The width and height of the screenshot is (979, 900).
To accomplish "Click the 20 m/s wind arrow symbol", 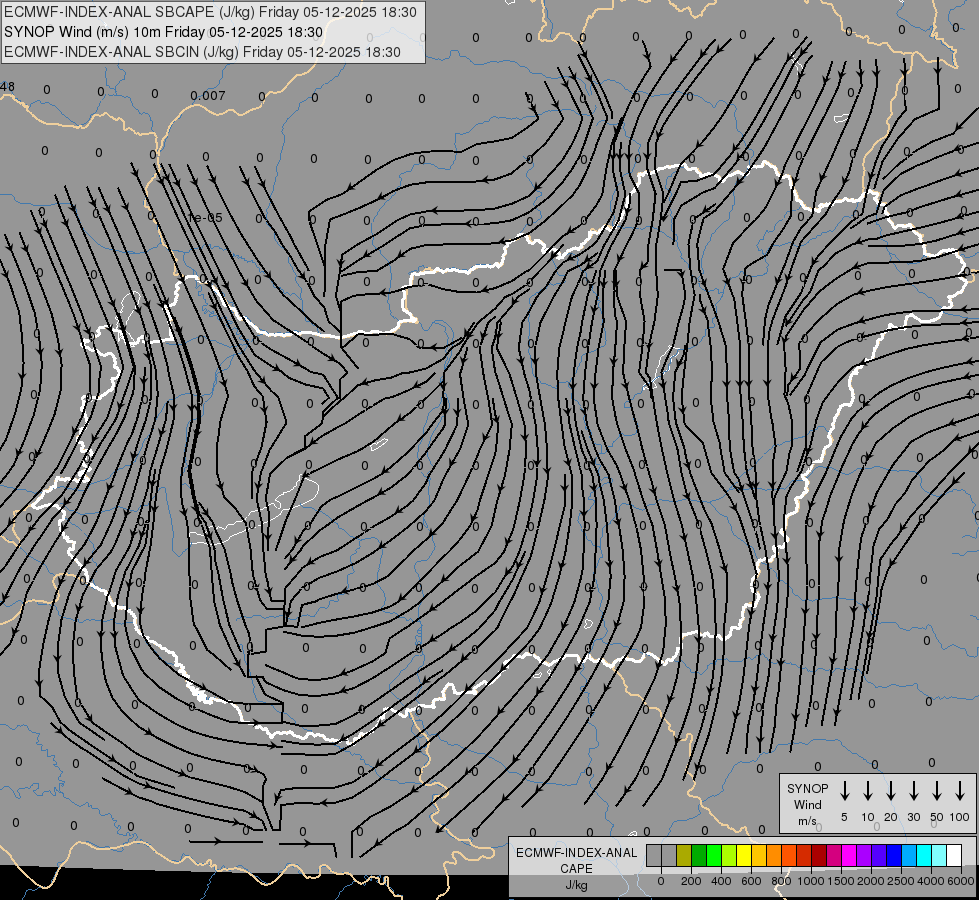I will tap(890, 791).
